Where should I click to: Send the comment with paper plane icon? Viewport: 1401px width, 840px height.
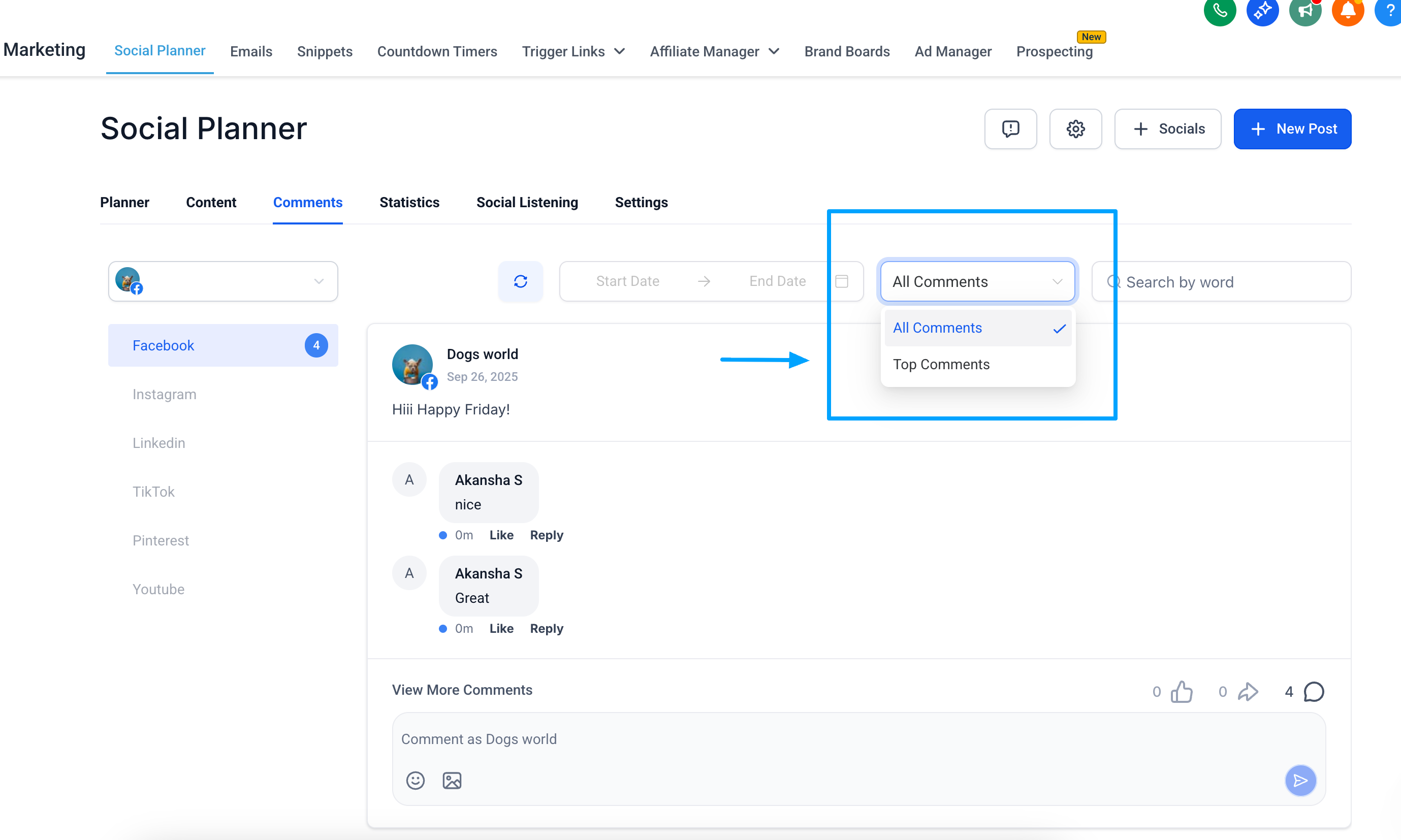click(x=1300, y=781)
